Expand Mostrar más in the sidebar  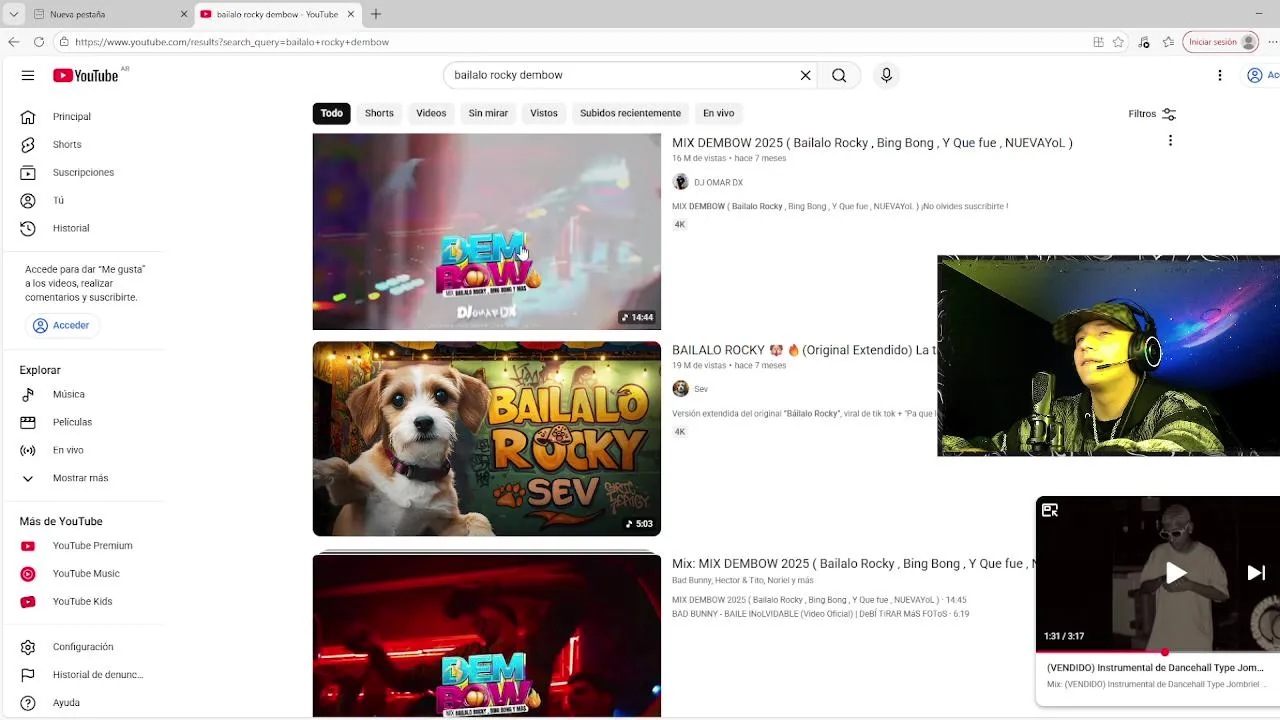click(x=82, y=478)
